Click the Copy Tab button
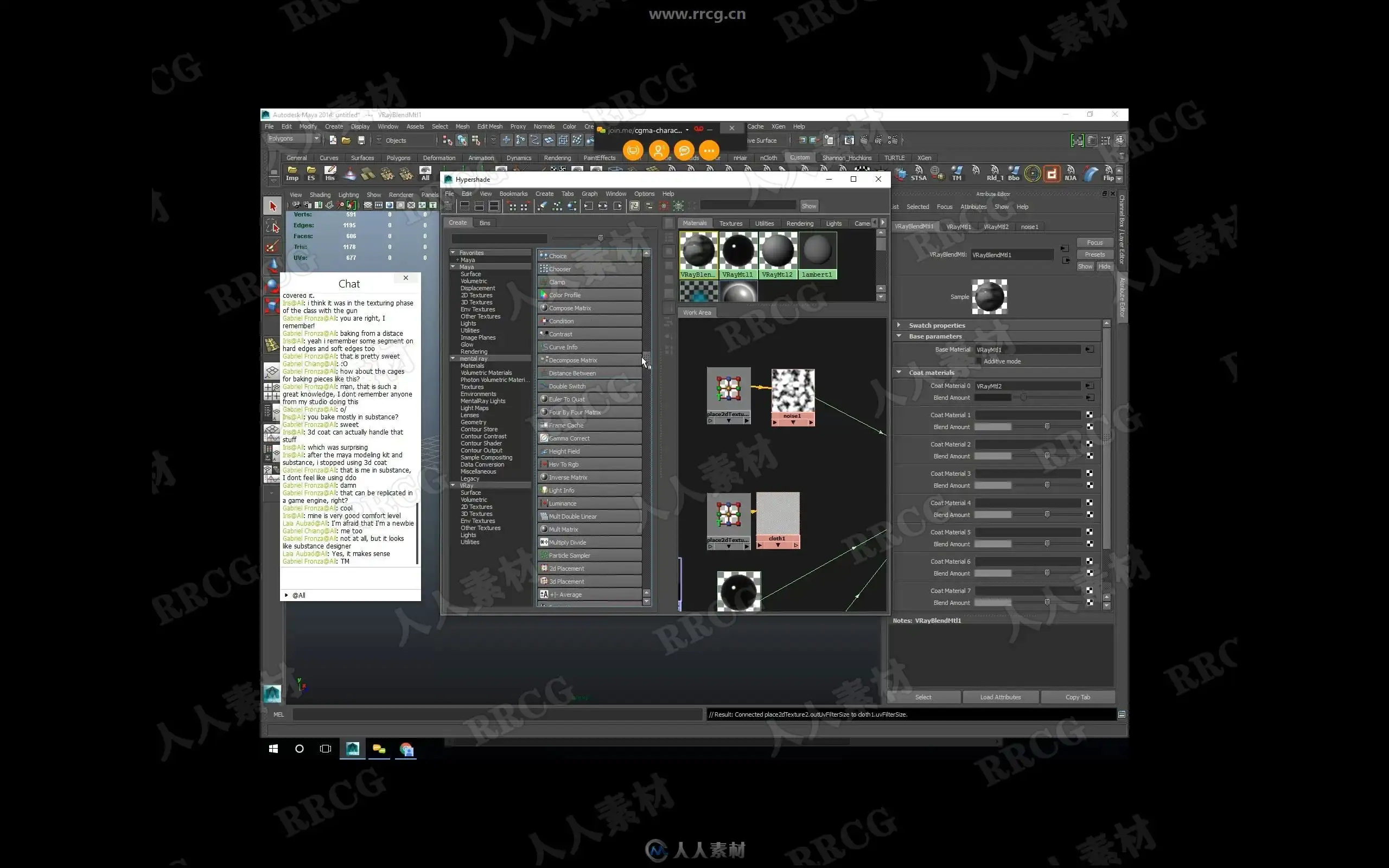Screen dimensions: 1389x868 click(1078, 697)
